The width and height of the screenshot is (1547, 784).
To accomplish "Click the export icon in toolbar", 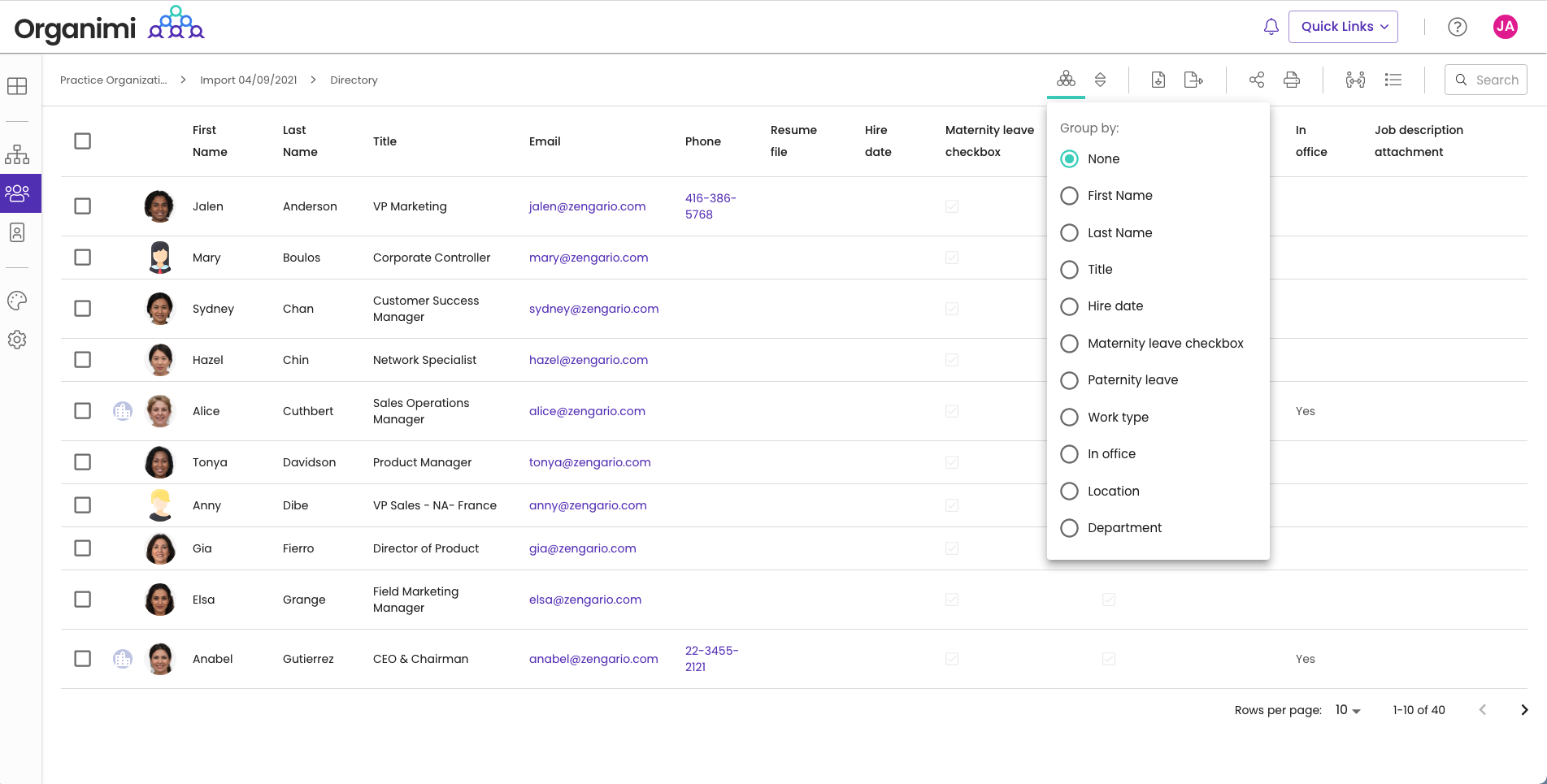I will [1193, 80].
